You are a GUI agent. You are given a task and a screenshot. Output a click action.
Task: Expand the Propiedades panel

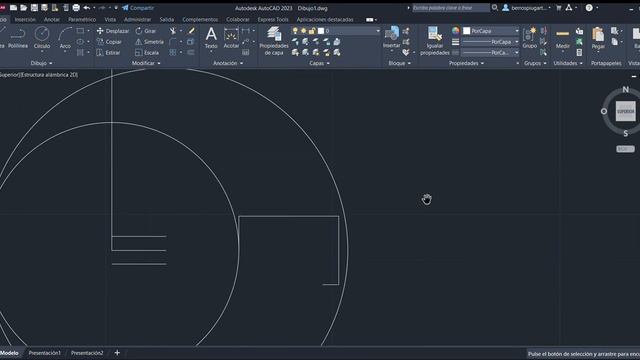point(466,63)
